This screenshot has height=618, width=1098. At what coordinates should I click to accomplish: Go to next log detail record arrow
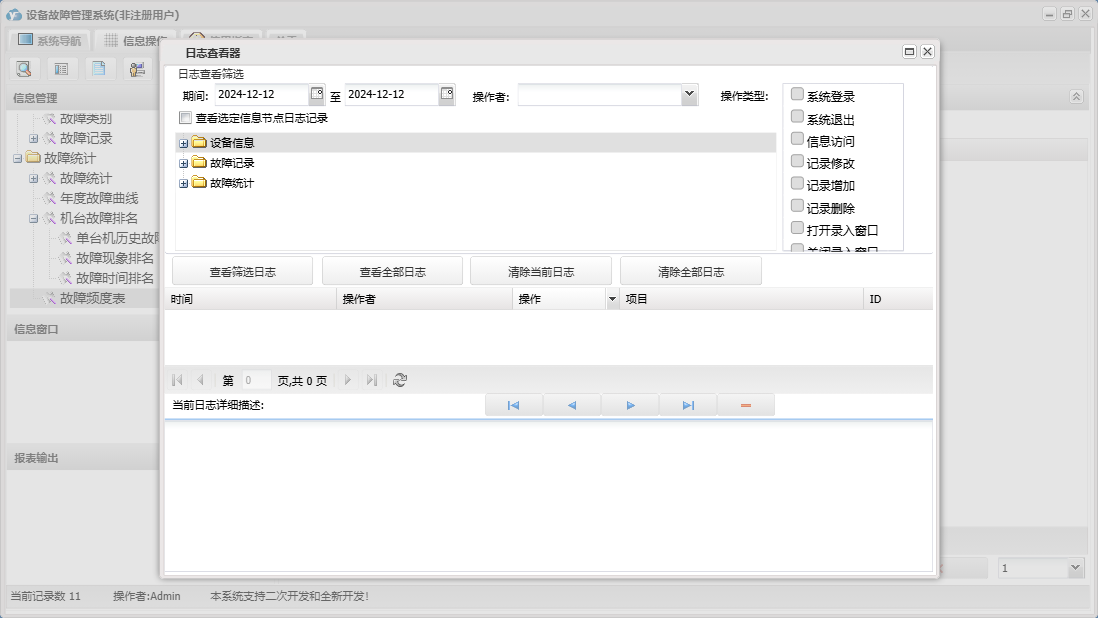(630, 405)
